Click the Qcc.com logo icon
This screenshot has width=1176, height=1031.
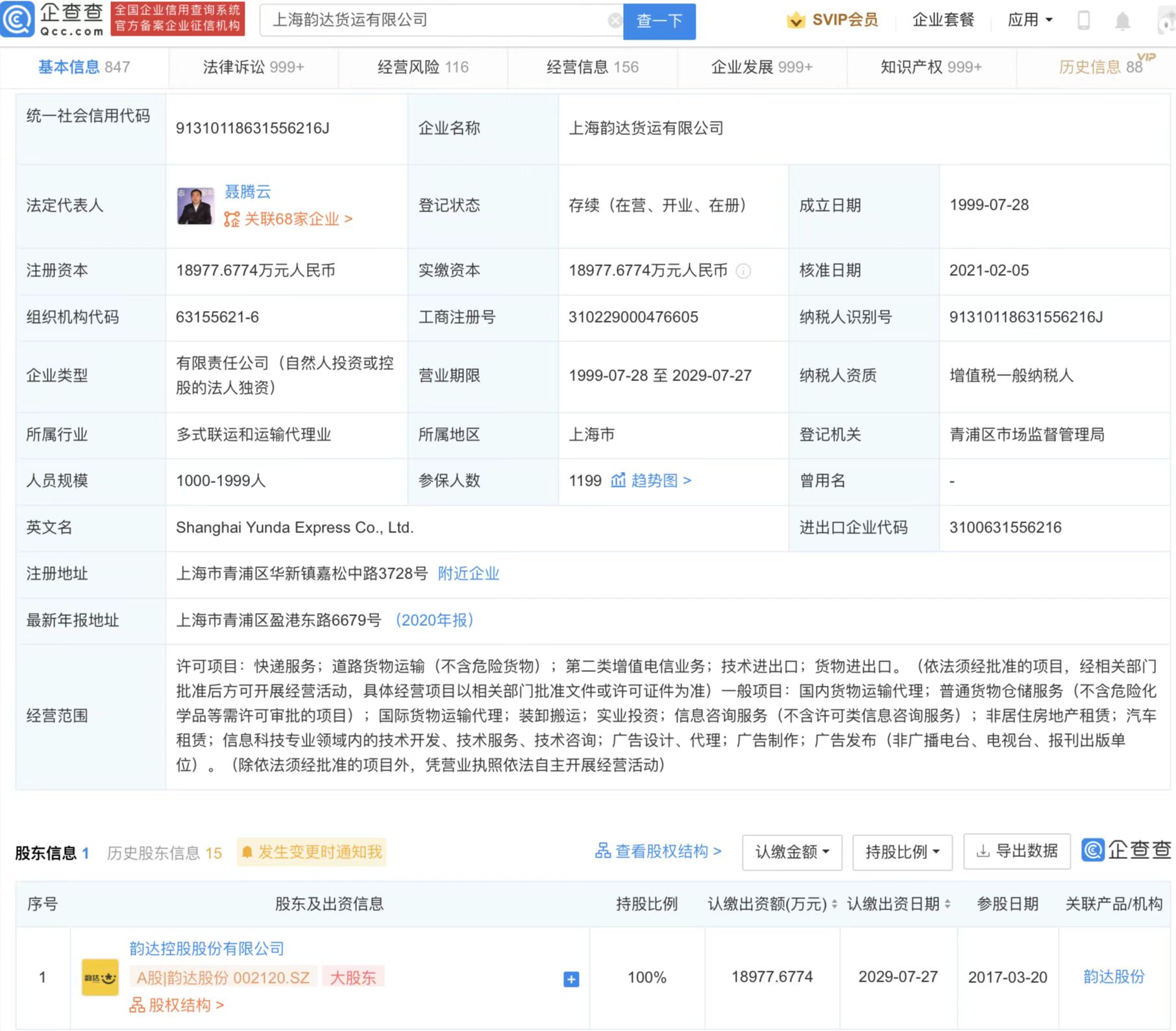(x=17, y=19)
